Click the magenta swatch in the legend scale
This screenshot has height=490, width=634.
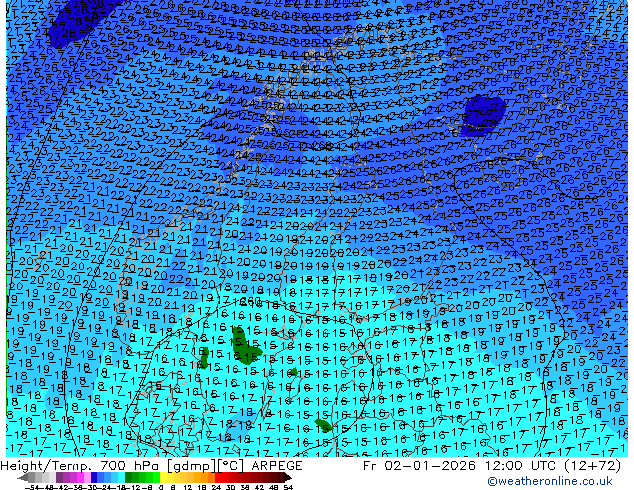click(80, 478)
